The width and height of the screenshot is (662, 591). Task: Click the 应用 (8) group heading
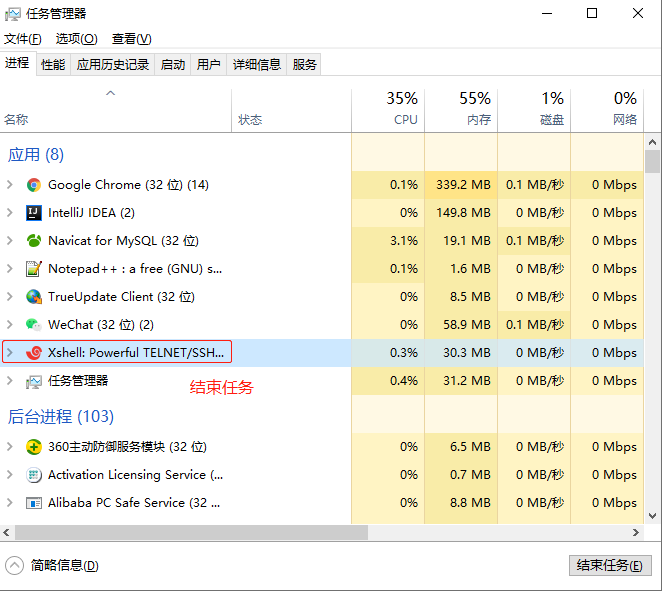35,155
